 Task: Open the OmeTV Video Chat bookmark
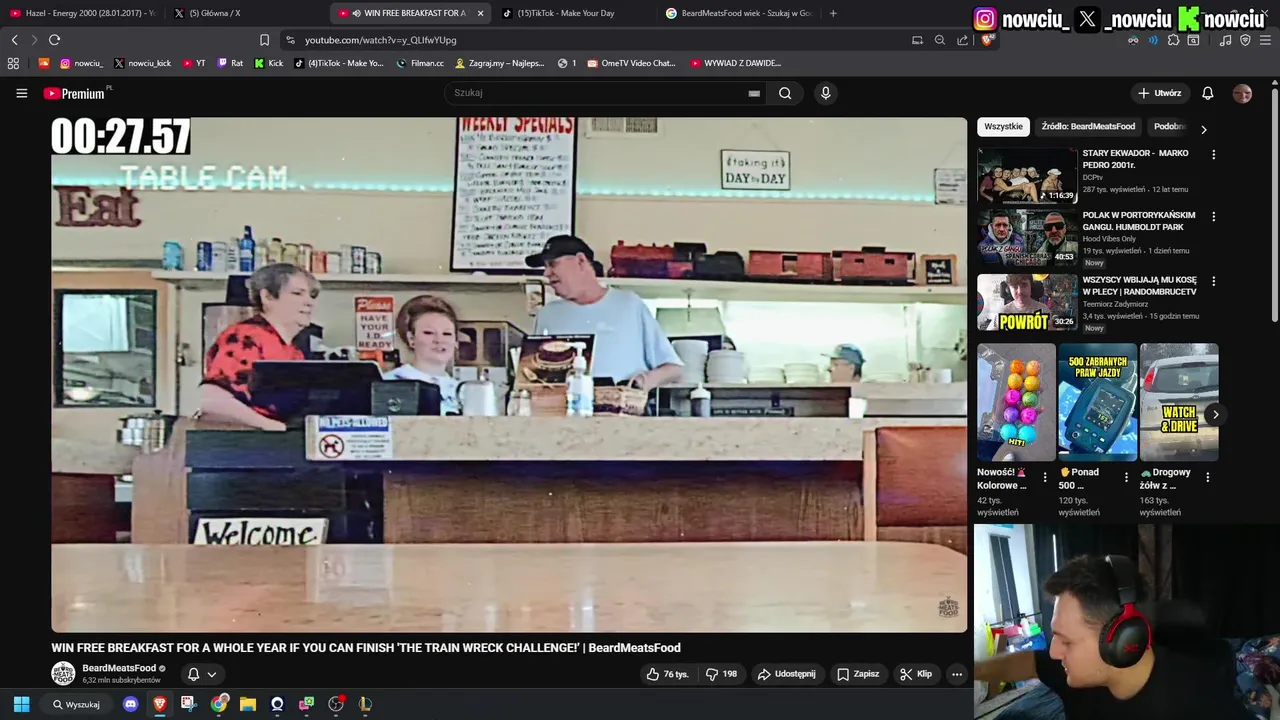[631, 63]
